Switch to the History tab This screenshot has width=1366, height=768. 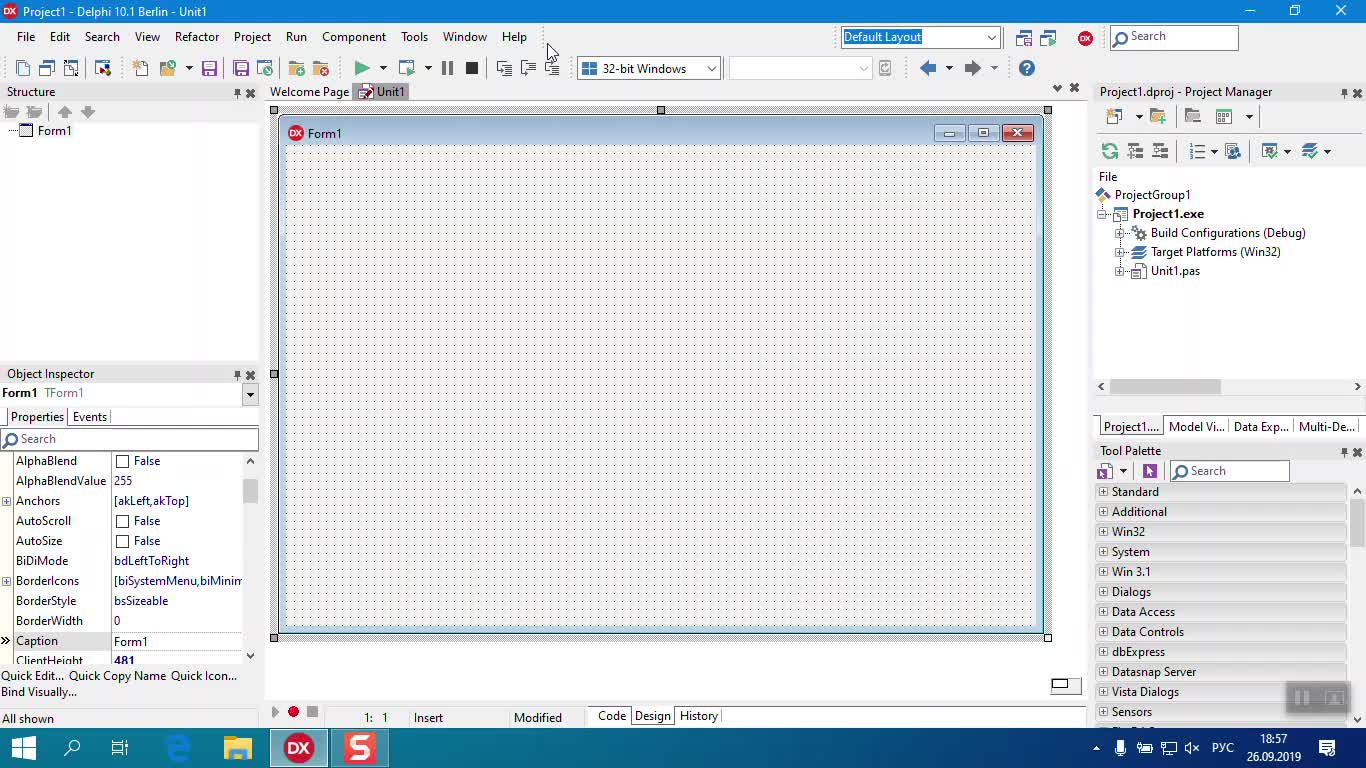pyautogui.click(x=698, y=716)
